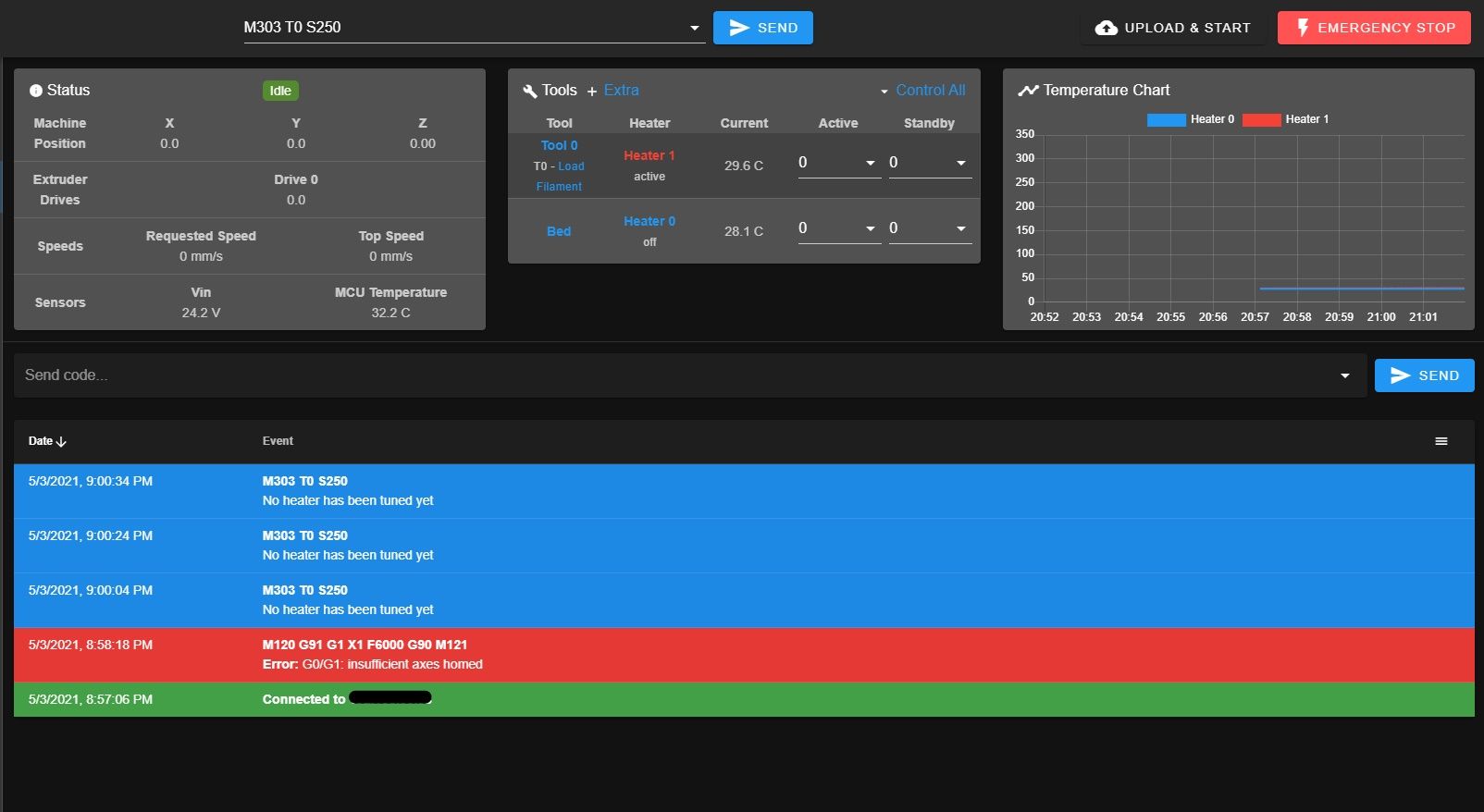The width and height of the screenshot is (1484, 812).
Task: Click the Upload & Start button
Action: pos(1172,28)
